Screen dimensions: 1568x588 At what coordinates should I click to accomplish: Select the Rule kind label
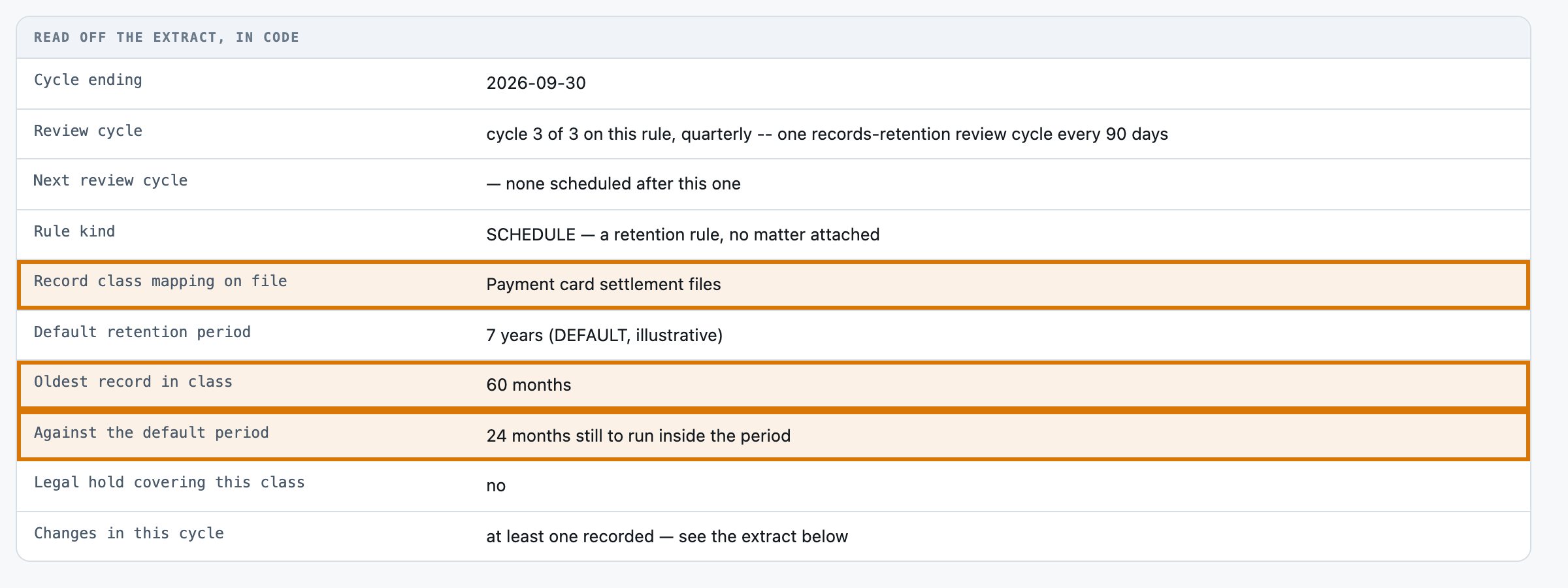tap(74, 231)
